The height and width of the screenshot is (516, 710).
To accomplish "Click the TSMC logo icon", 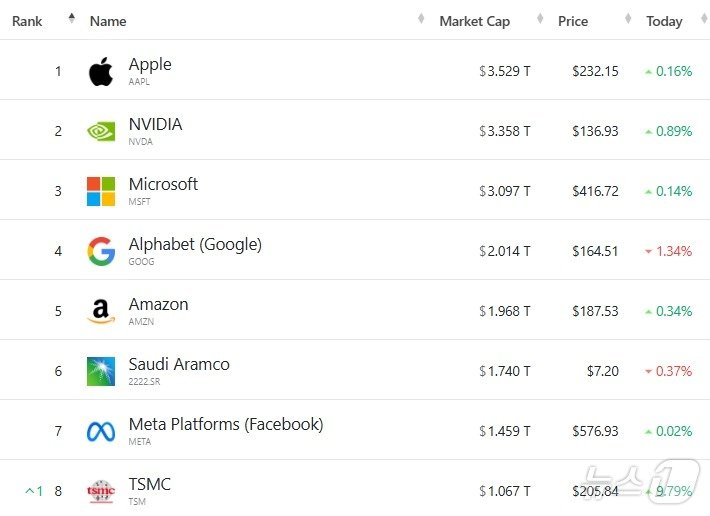I will (x=101, y=491).
